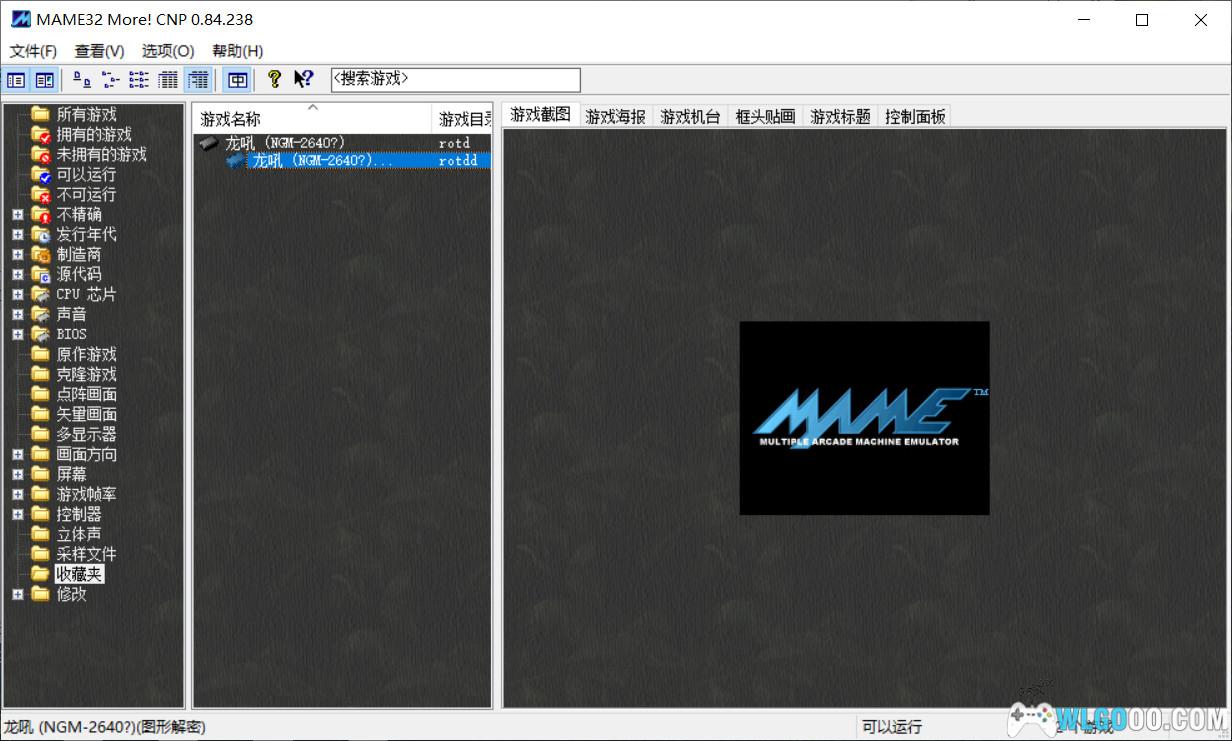Image resolution: width=1232 pixels, height=741 pixels.
Task: Expand the 控制器 tree node
Action: point(17,514)
